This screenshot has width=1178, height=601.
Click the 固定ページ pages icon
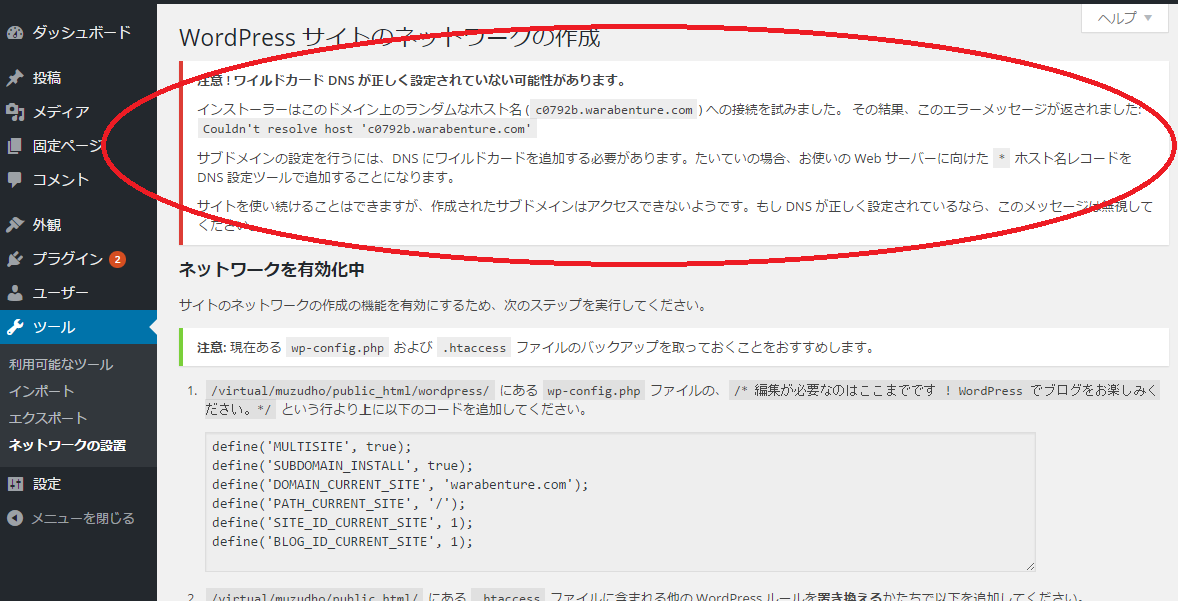tap(15, 146)
